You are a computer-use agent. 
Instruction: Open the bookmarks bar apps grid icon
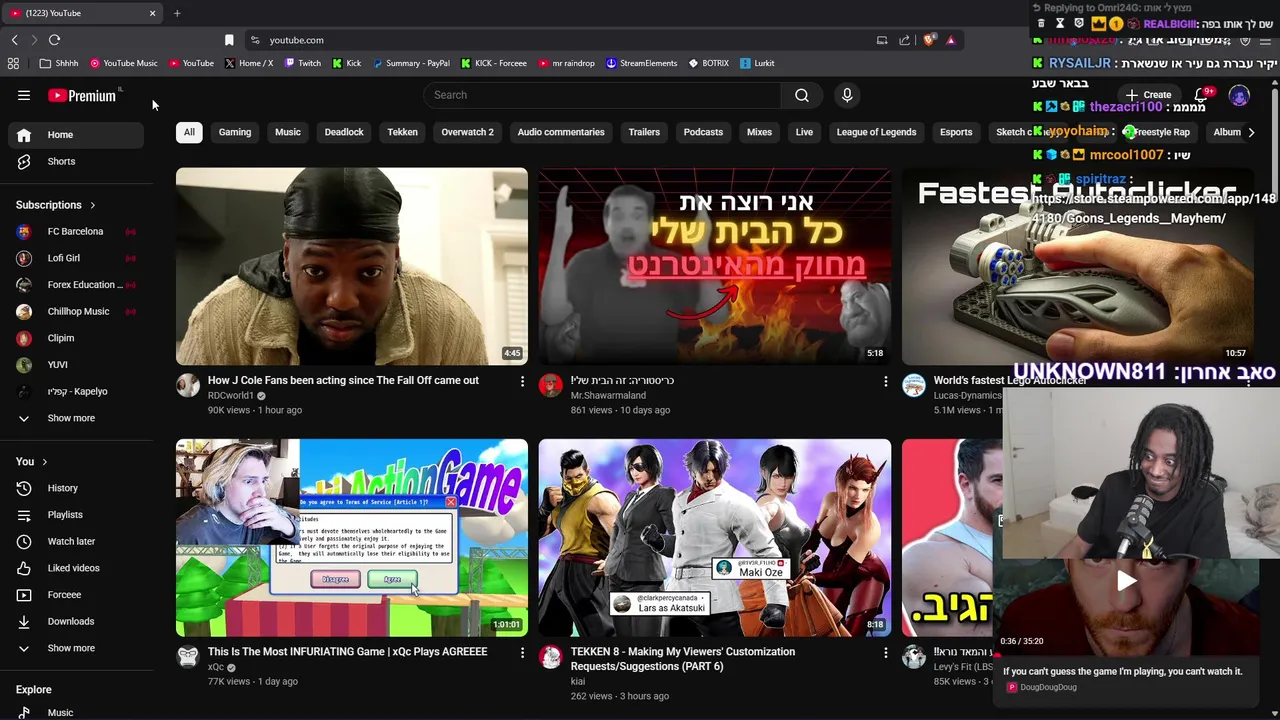13,63
